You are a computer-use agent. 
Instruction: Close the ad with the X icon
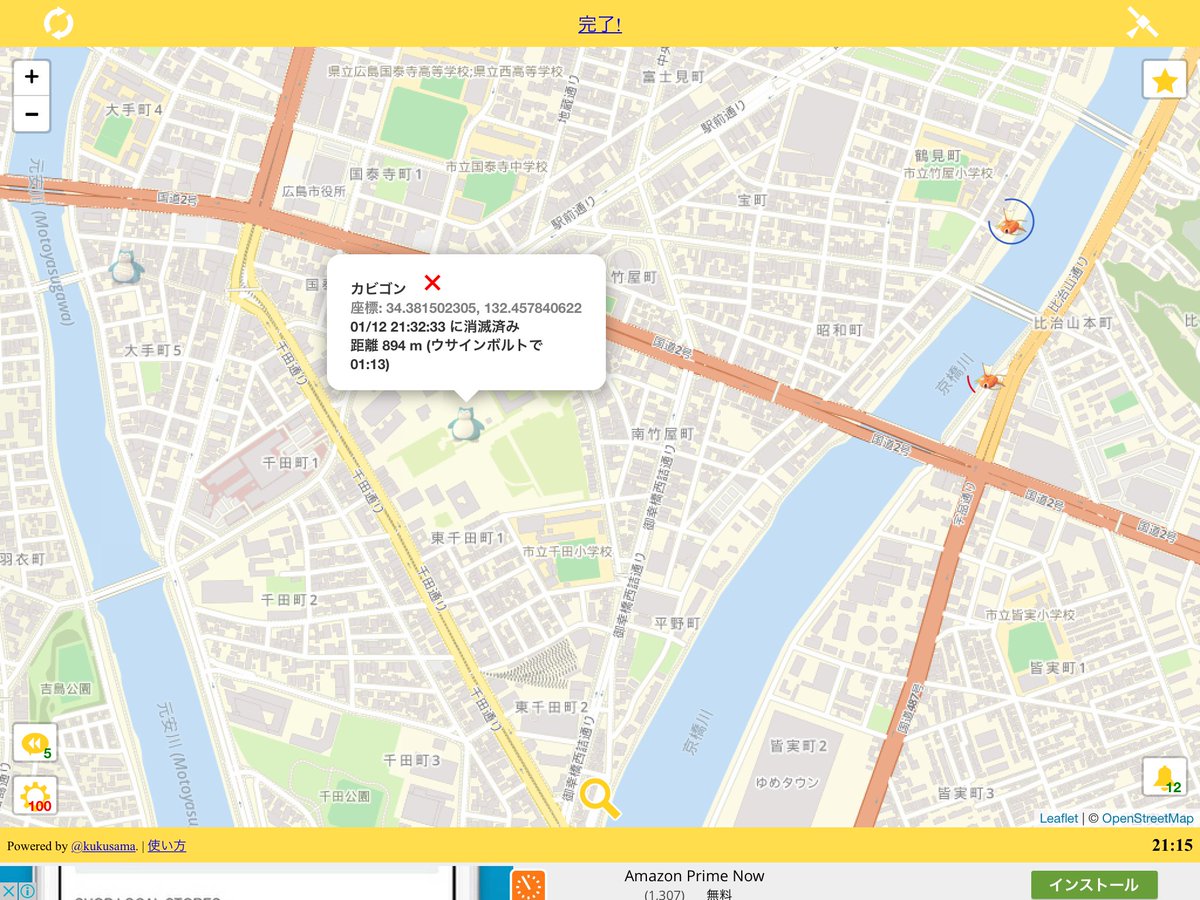point(8,891)
